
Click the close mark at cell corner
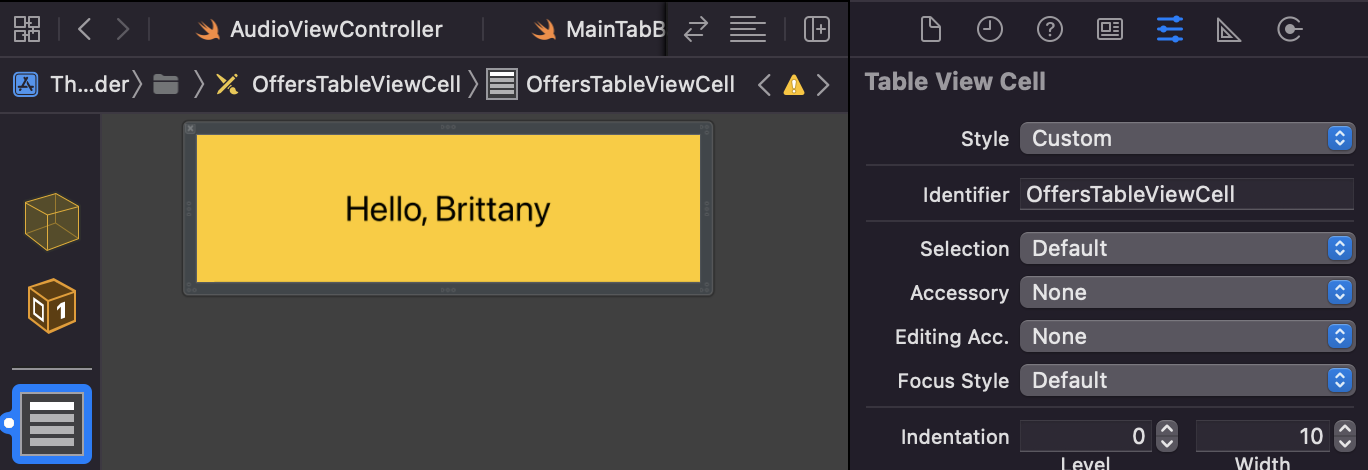click(x=190, y=128)
